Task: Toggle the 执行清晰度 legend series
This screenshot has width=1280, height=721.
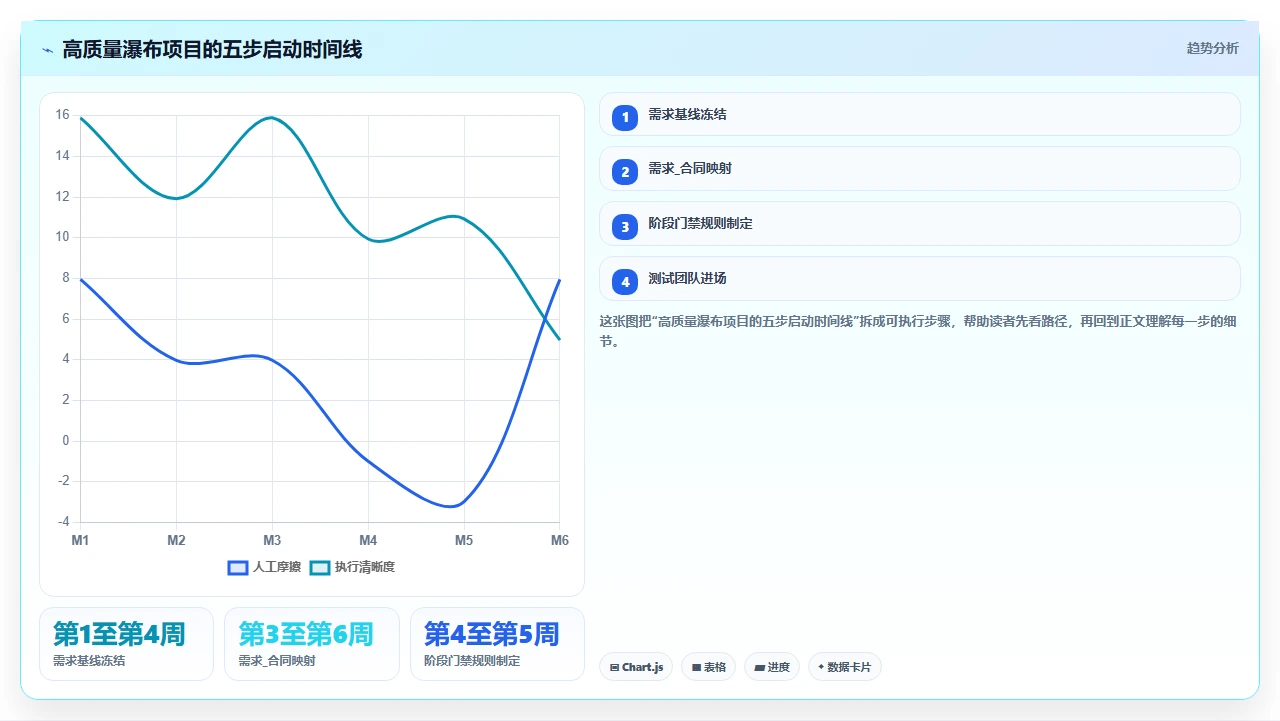Action: (x=352, y=567)
